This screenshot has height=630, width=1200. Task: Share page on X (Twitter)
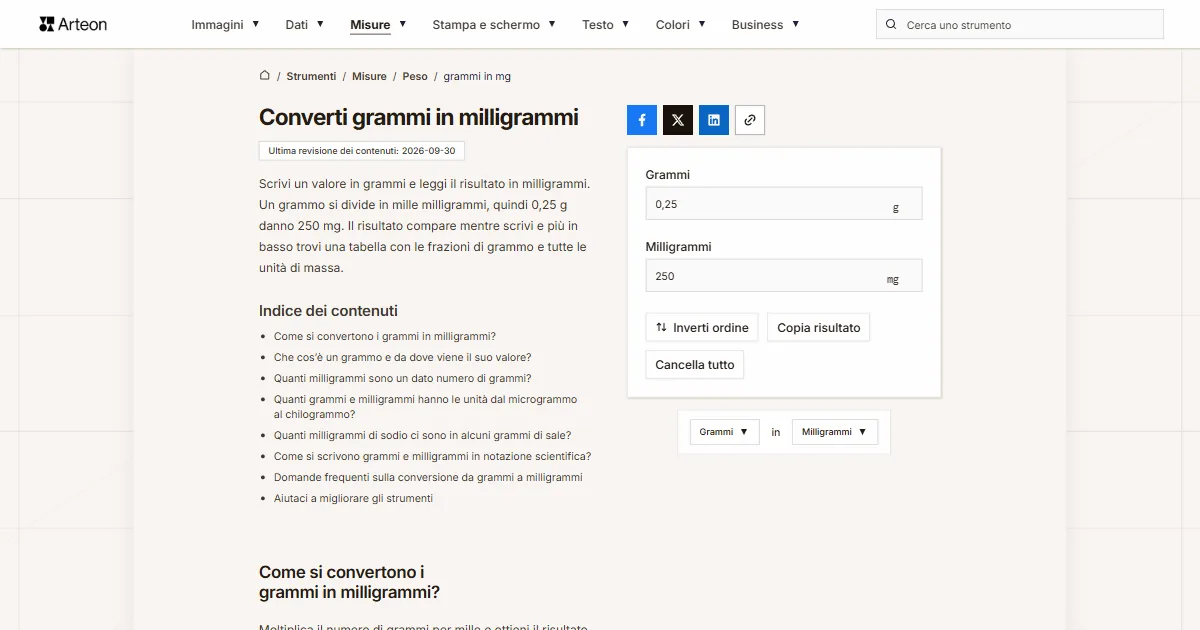coord(678,120)
